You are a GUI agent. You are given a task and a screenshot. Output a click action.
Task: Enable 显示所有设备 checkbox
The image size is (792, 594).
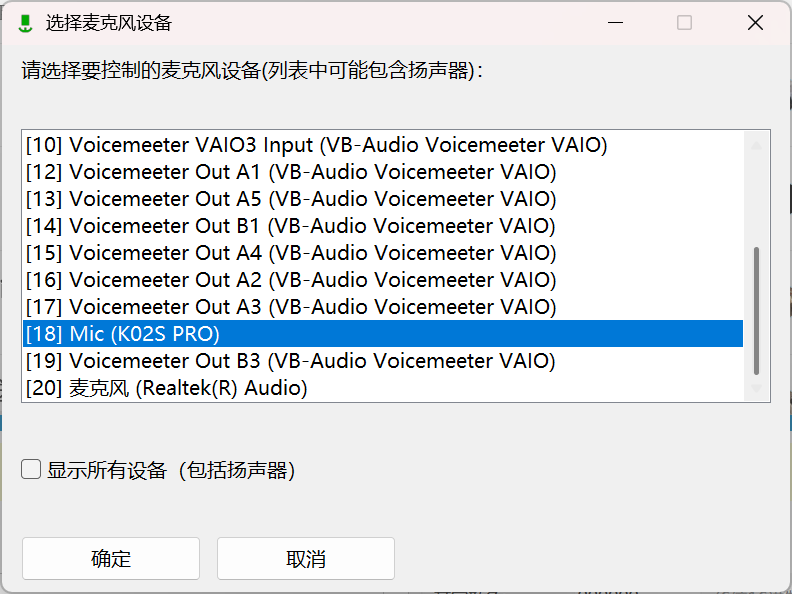point(31,469)
